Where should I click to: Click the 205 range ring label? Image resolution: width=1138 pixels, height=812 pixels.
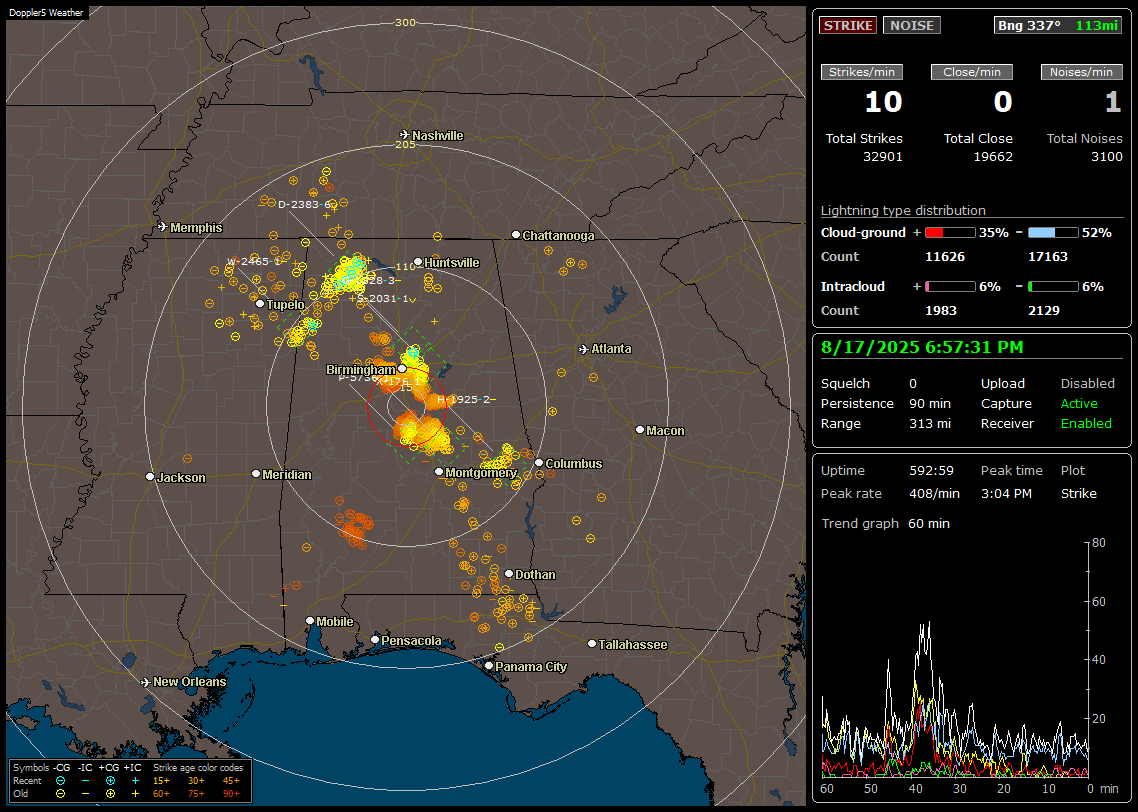(405, 144)
